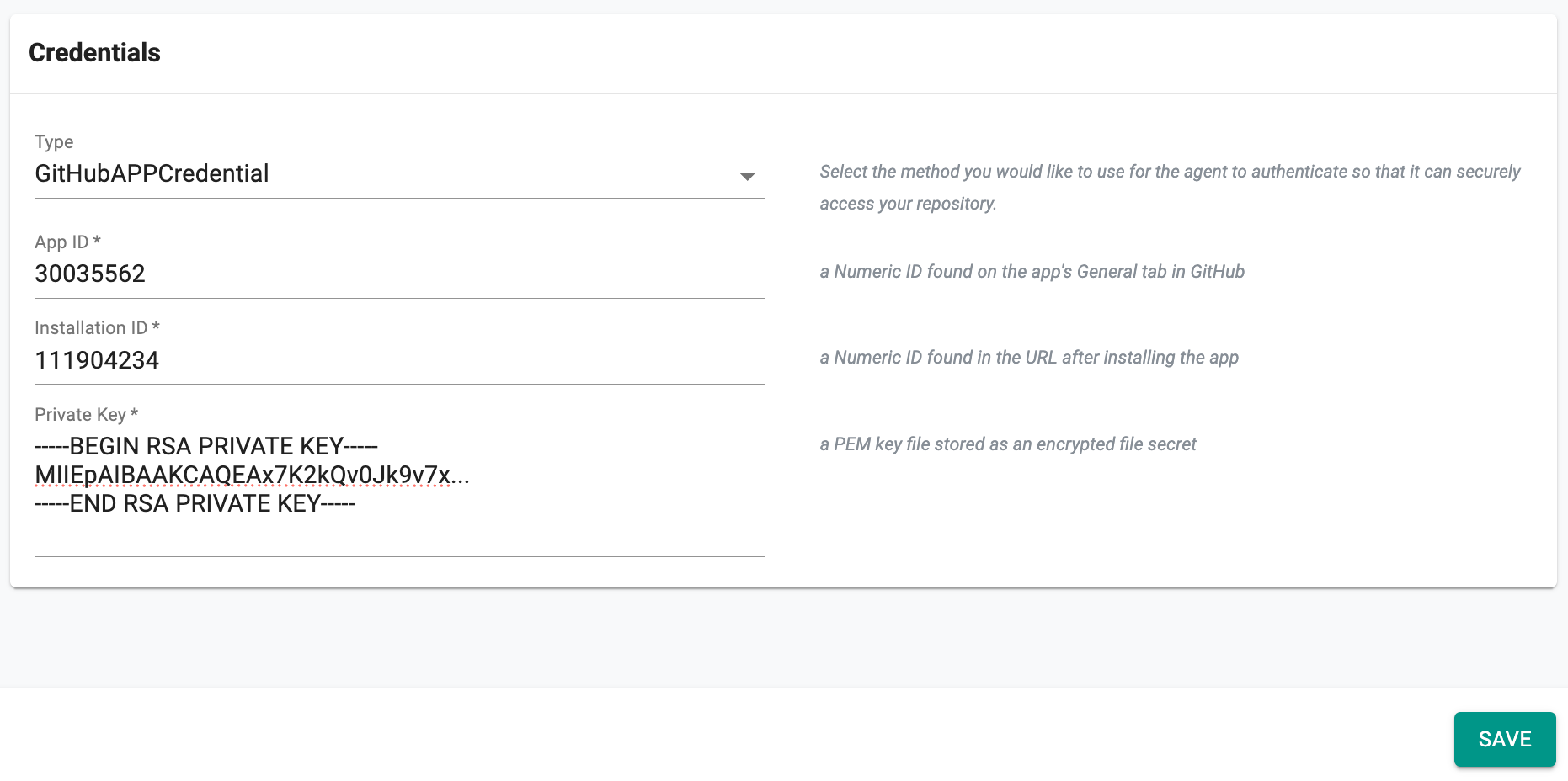The height and width of the screenshot is (781, 1568).
Task: Open the Type dropdown arrow
Action: point(746,176)
